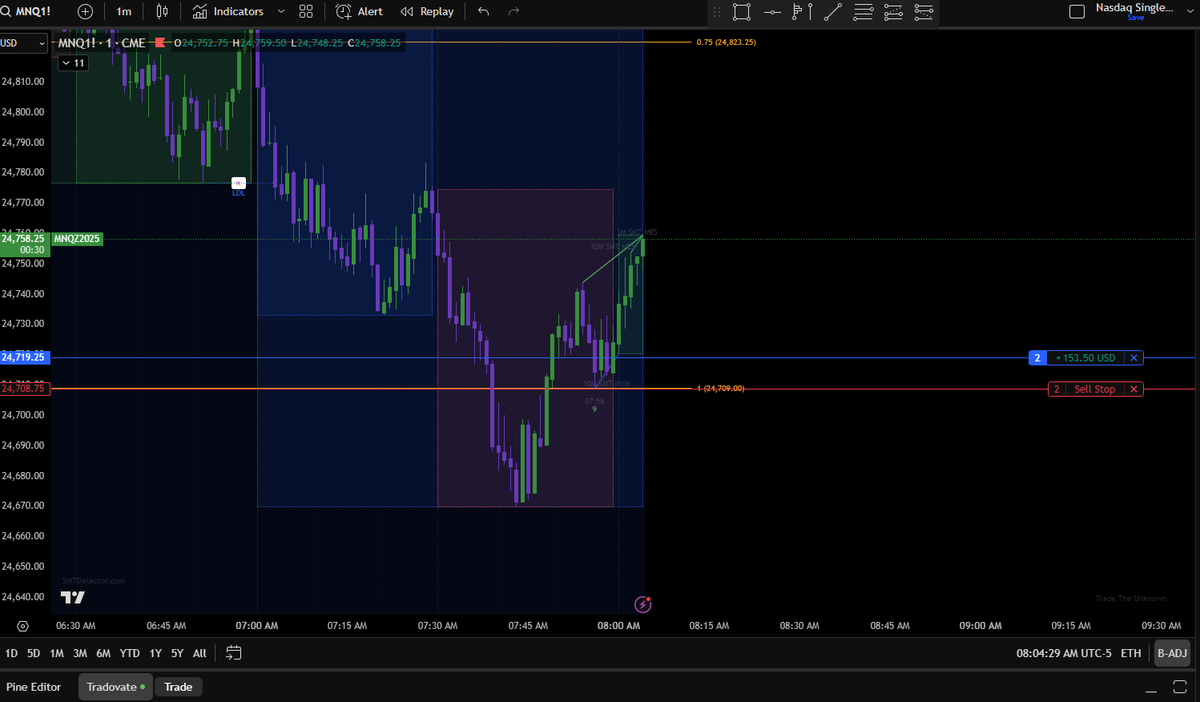The height and width of the screenshot is (702, 1200).
Task: Open time axis settings gear icon
Action: (23, 626)
